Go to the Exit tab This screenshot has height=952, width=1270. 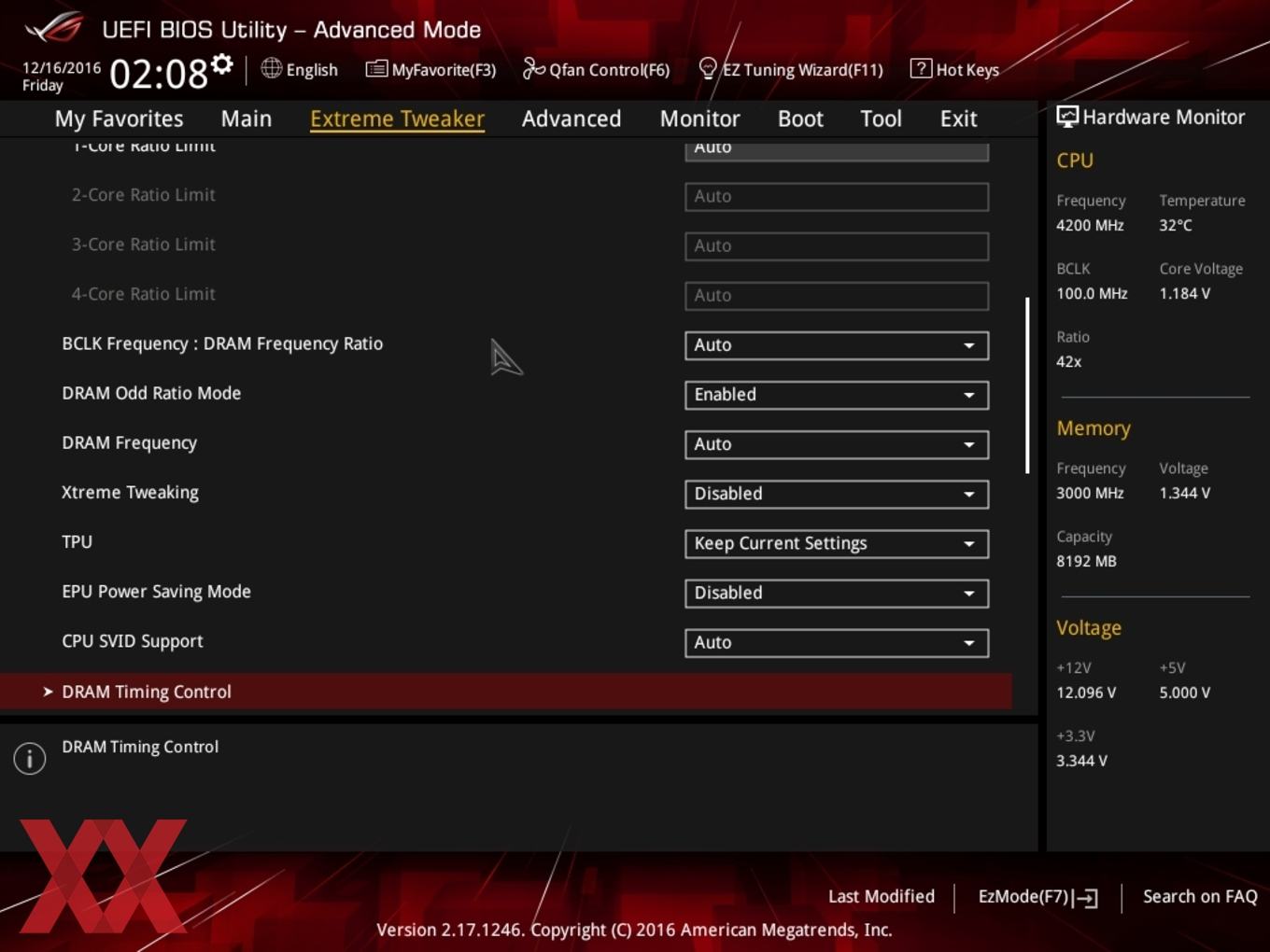pos(958,119)
